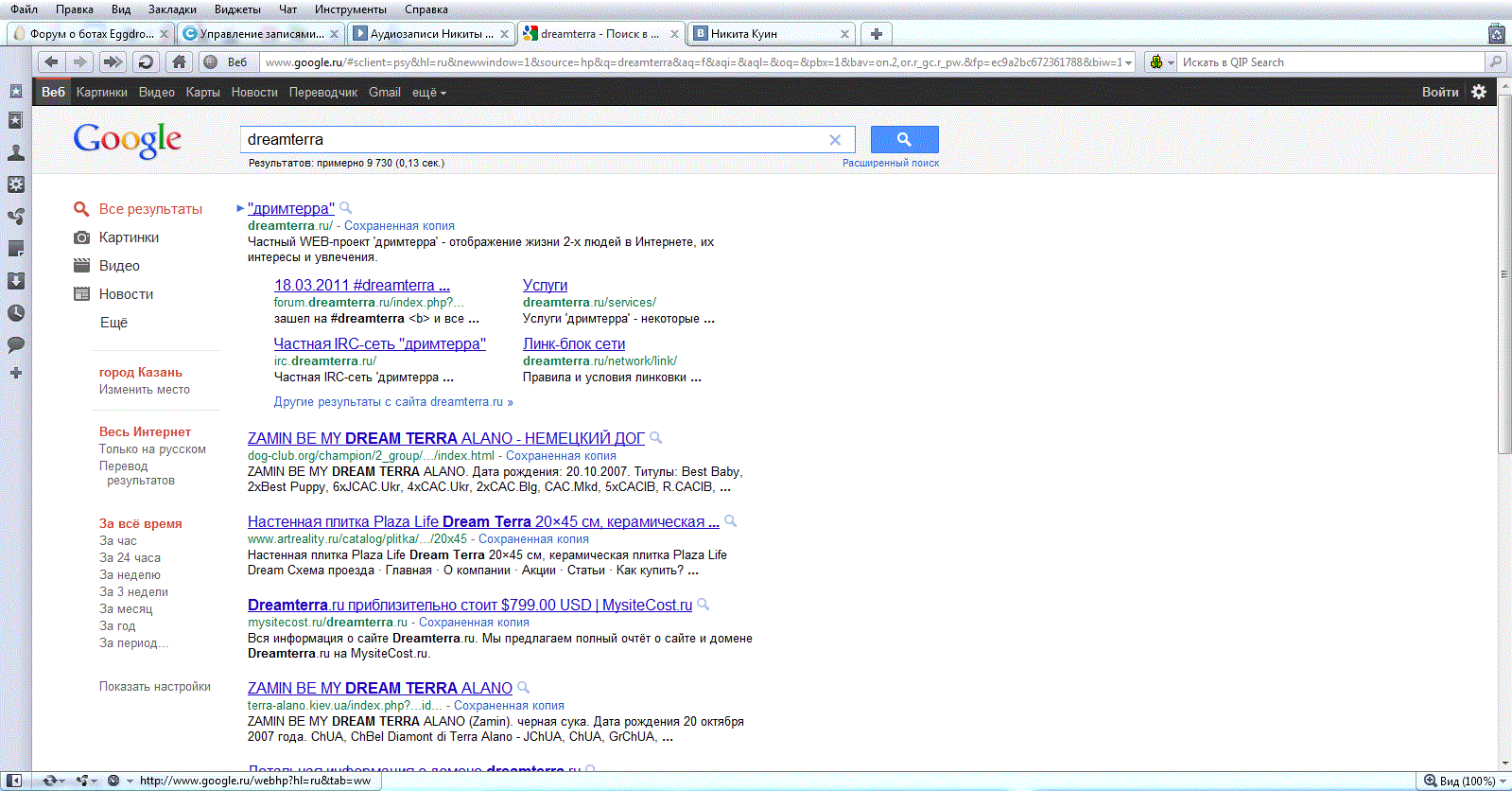Open the Bookmarks panel star icon in sidebar
The width and height of the screenshot is (1512, 791).
(16, 92)
